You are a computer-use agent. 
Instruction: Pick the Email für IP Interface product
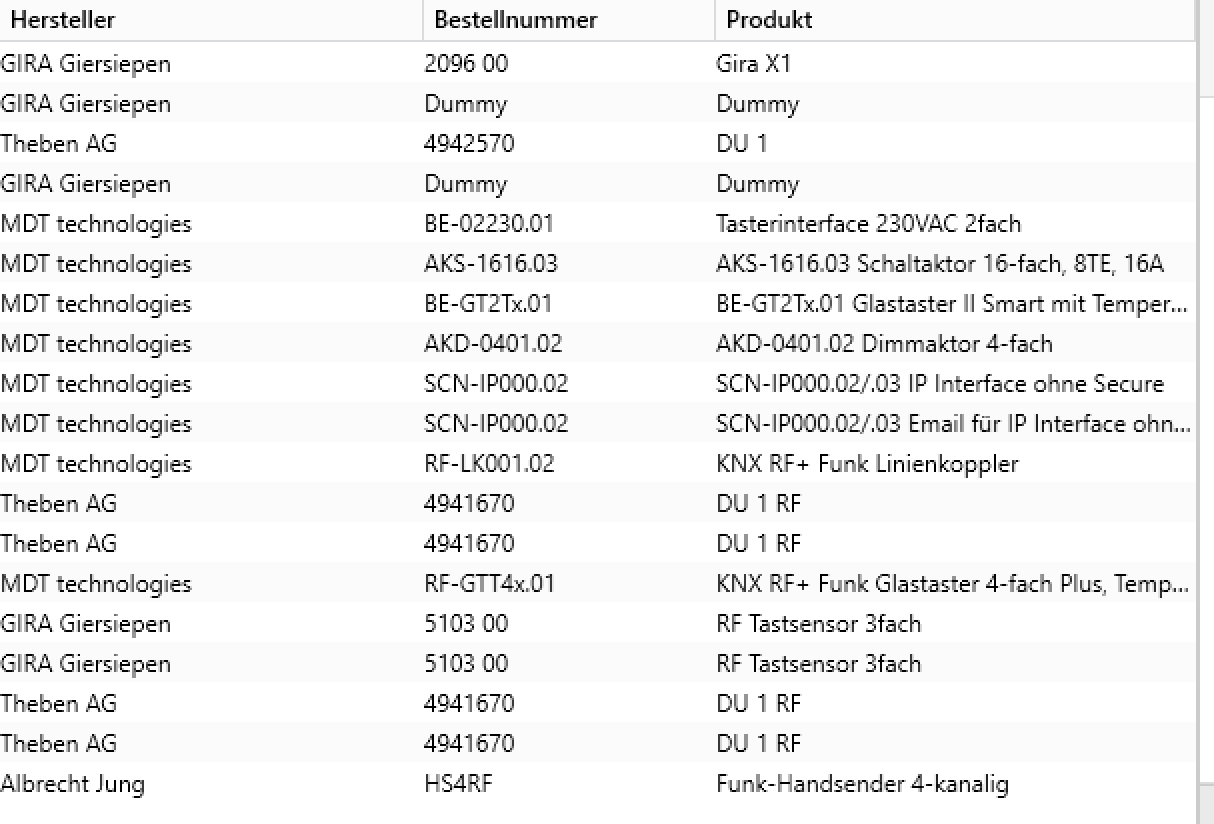952,424
